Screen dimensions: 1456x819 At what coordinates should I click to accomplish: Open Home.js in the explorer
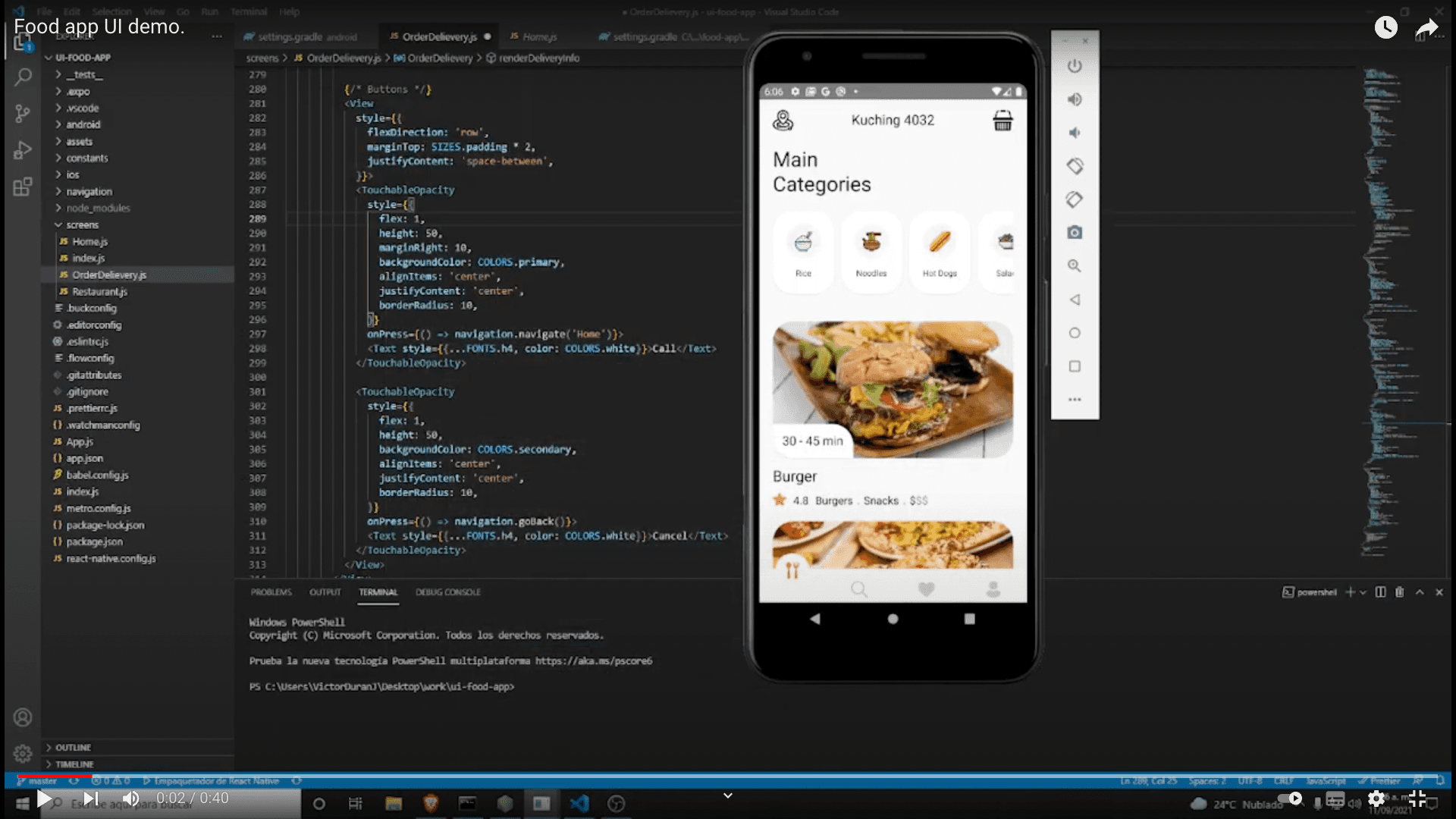click(x=89, y=241)
